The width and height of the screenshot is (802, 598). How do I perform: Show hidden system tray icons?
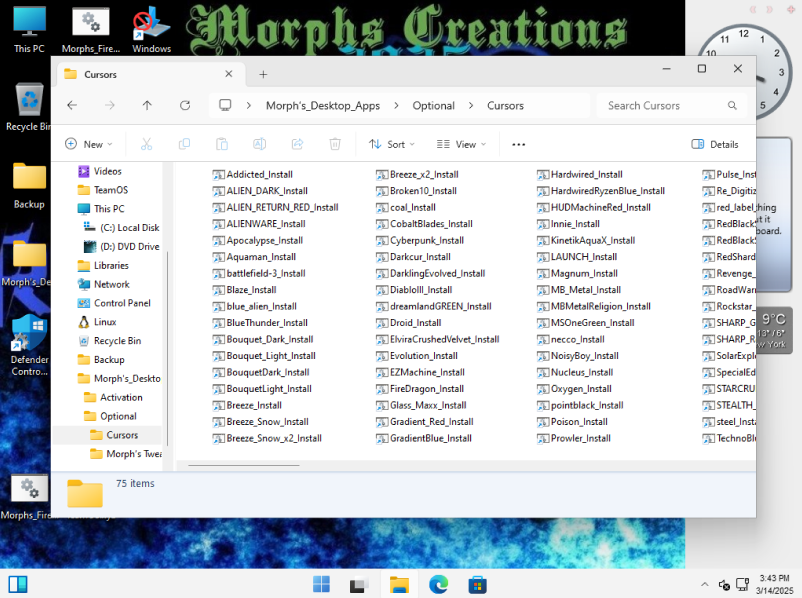tap(704, 584)
